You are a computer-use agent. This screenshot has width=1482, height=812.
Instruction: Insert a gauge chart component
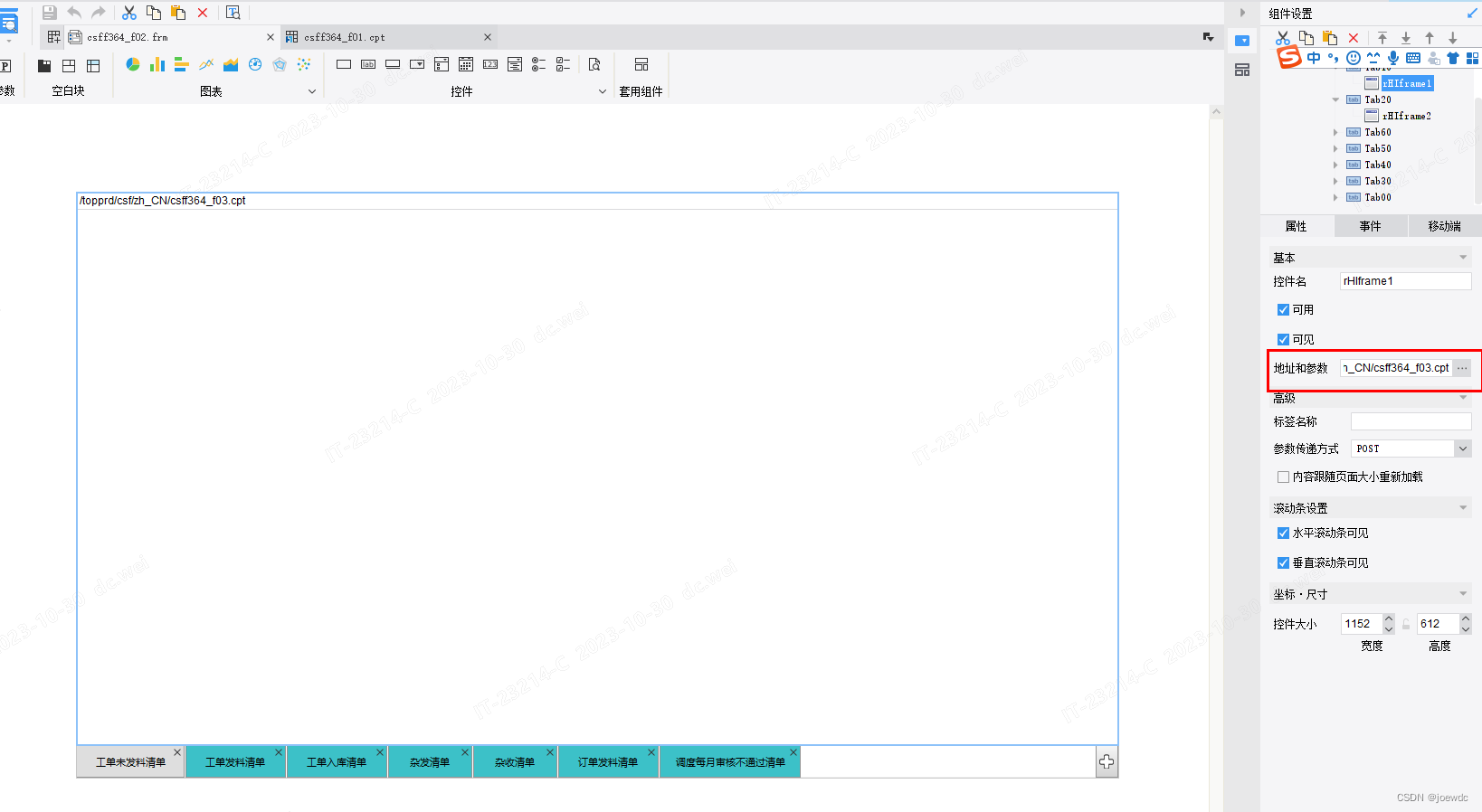tap(255, 64)
